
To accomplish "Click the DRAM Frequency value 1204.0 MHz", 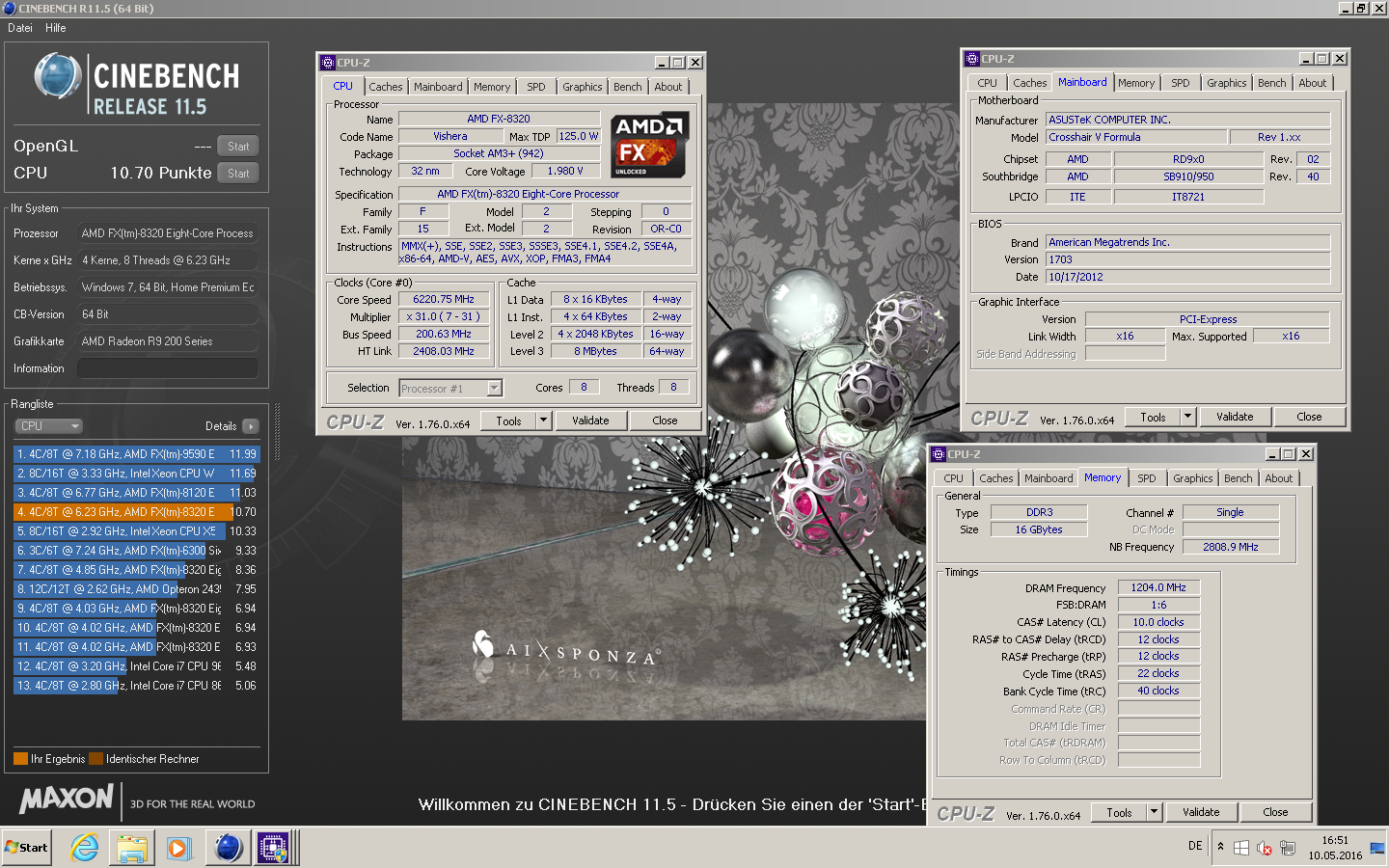I will pos(1158,587).
